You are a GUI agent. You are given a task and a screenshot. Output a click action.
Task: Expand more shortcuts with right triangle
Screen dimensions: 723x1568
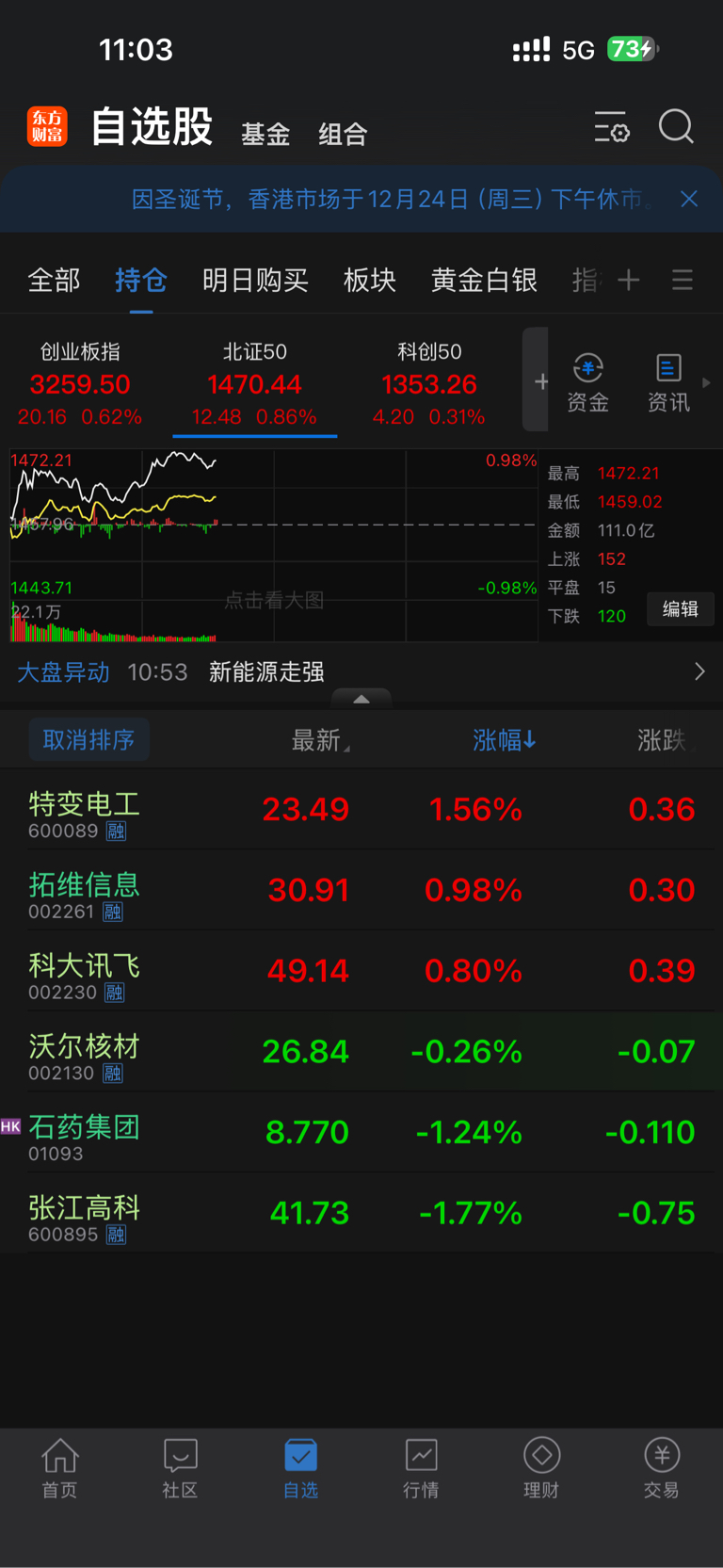coord(706,382)
